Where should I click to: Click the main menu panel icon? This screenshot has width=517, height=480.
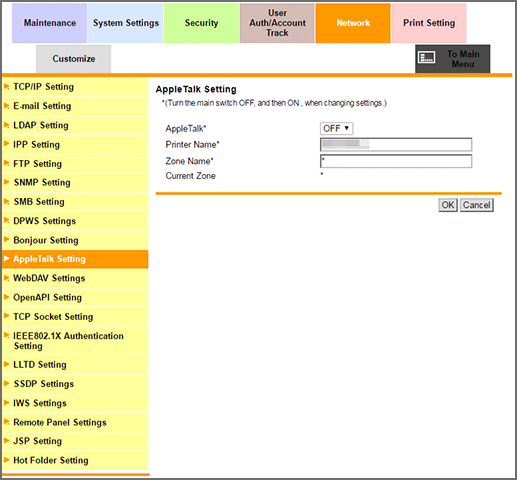(x=427, y=57)
